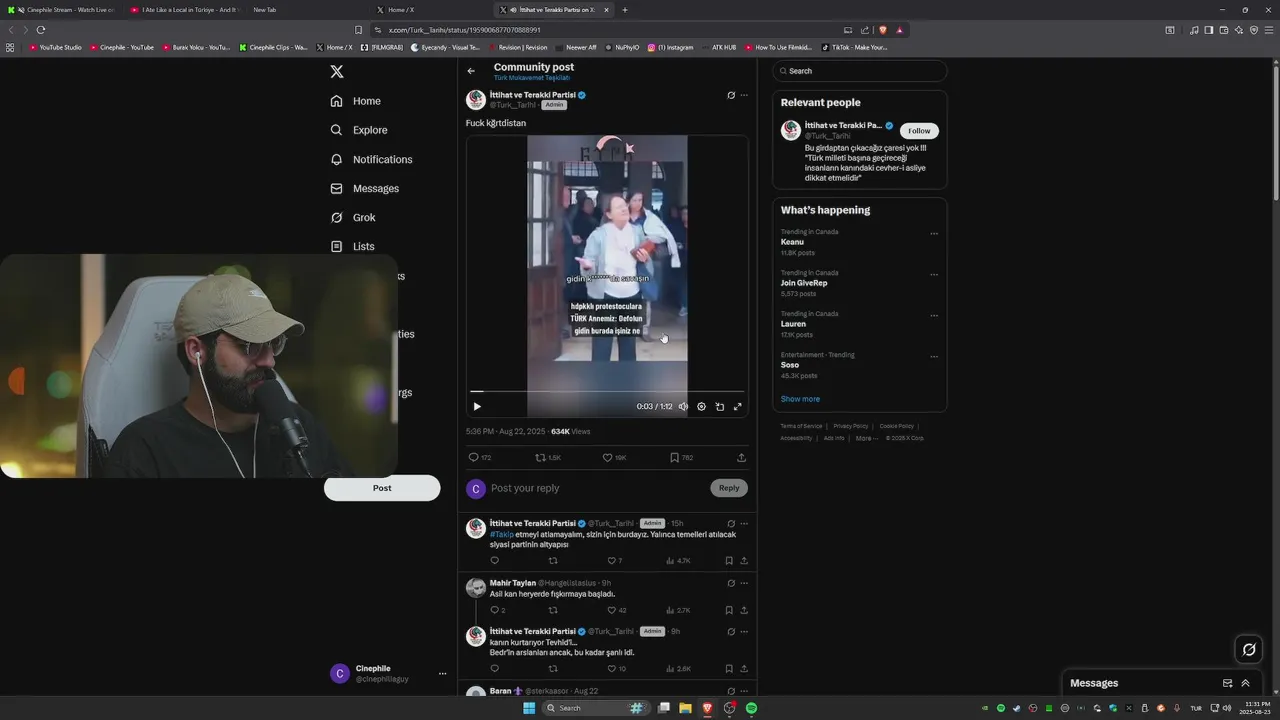1280x720 pixels.
Task: Share the main post
Action: pyautogui.click(x=741, y=458)
